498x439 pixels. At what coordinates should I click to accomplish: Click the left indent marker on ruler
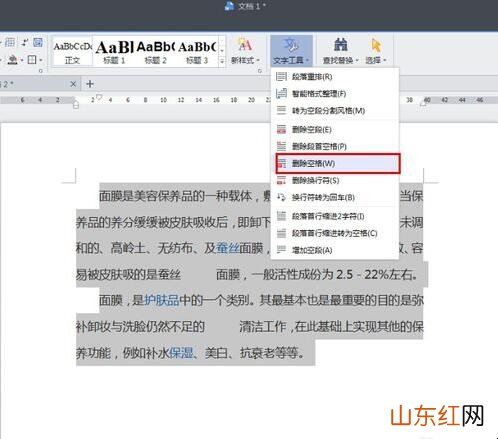coord(76,105)
